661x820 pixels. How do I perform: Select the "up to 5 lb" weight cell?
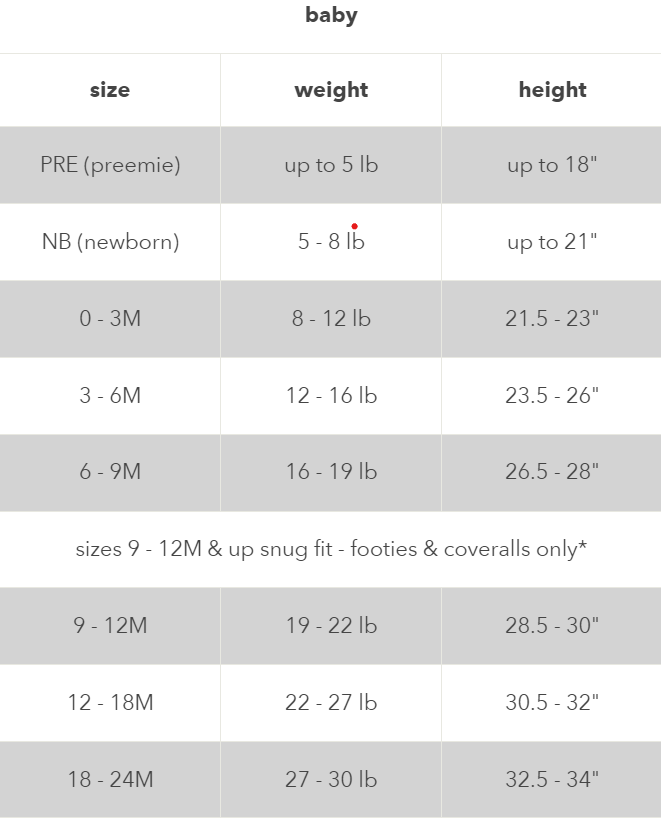(331, 165)
